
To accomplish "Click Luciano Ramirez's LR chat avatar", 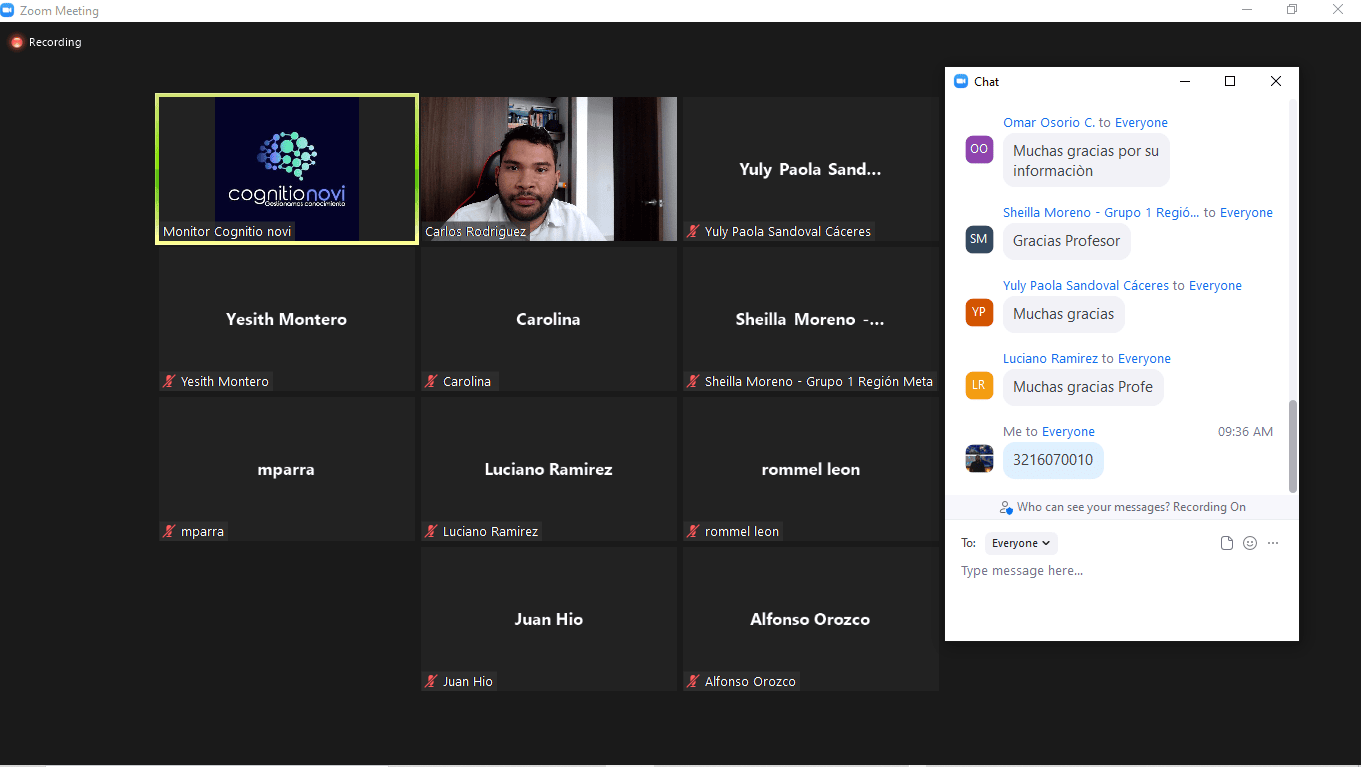I will click(979, 385).
